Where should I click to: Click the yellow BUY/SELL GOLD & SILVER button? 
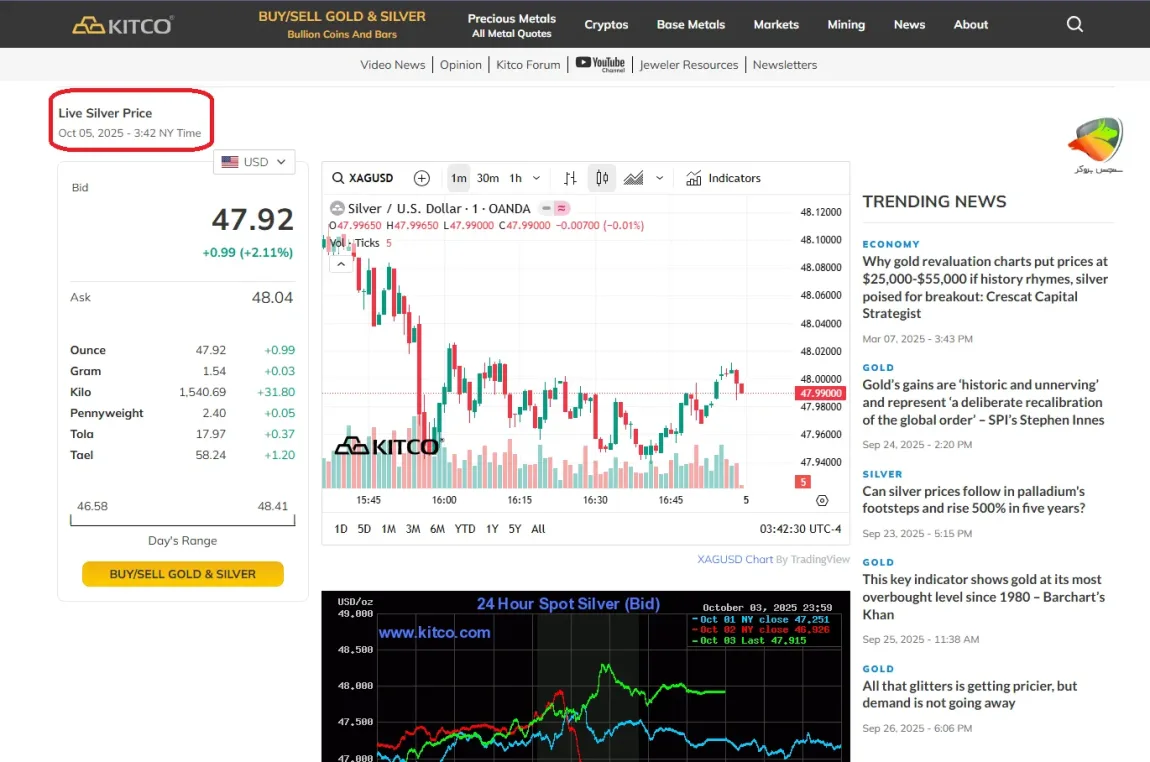(x=183, y=574)
